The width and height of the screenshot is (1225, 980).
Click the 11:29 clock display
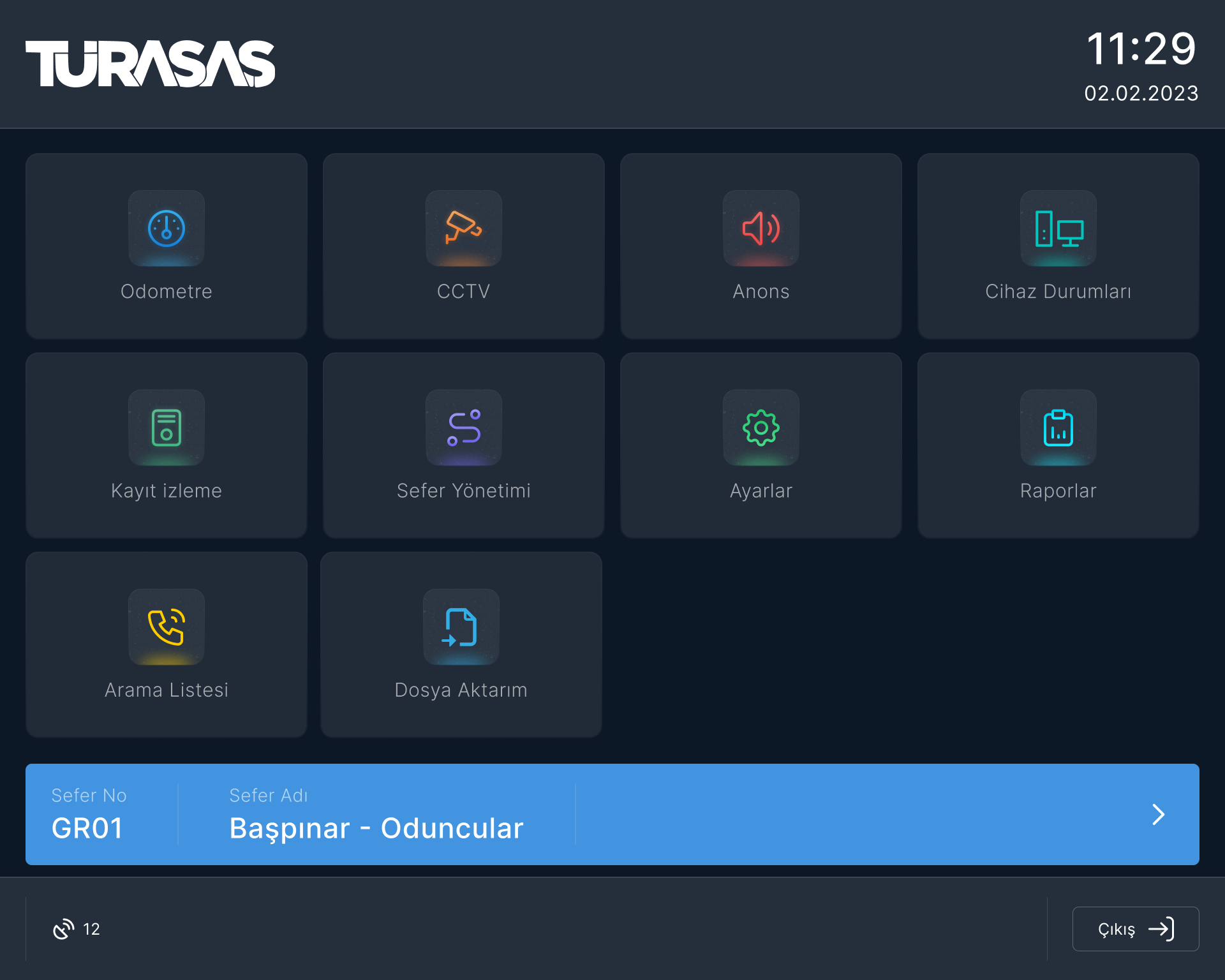click(x=1141, y=49)
